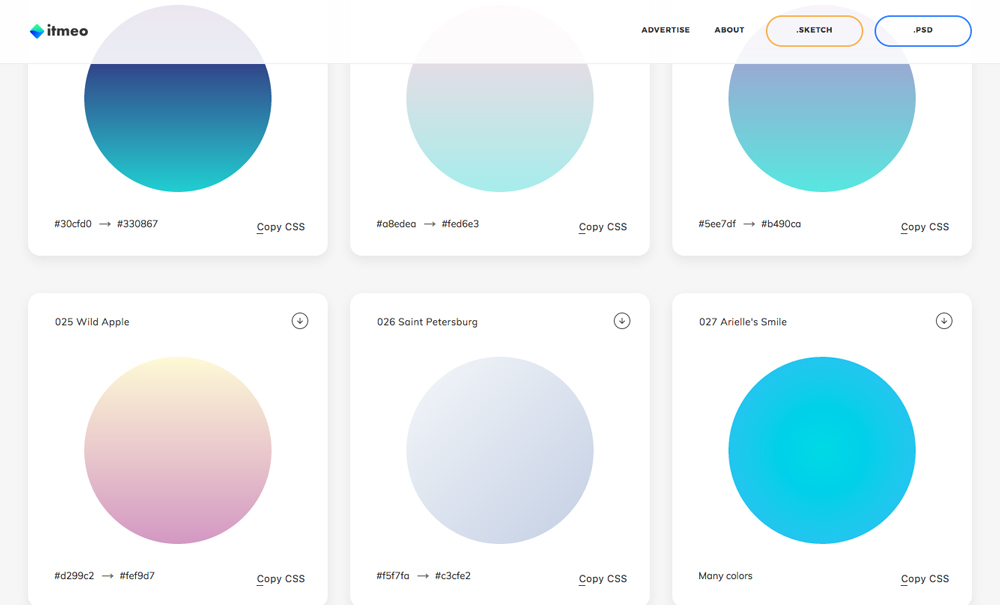
Task: Select the Saint Petersburg gradient circle
Action: point(500,450)
